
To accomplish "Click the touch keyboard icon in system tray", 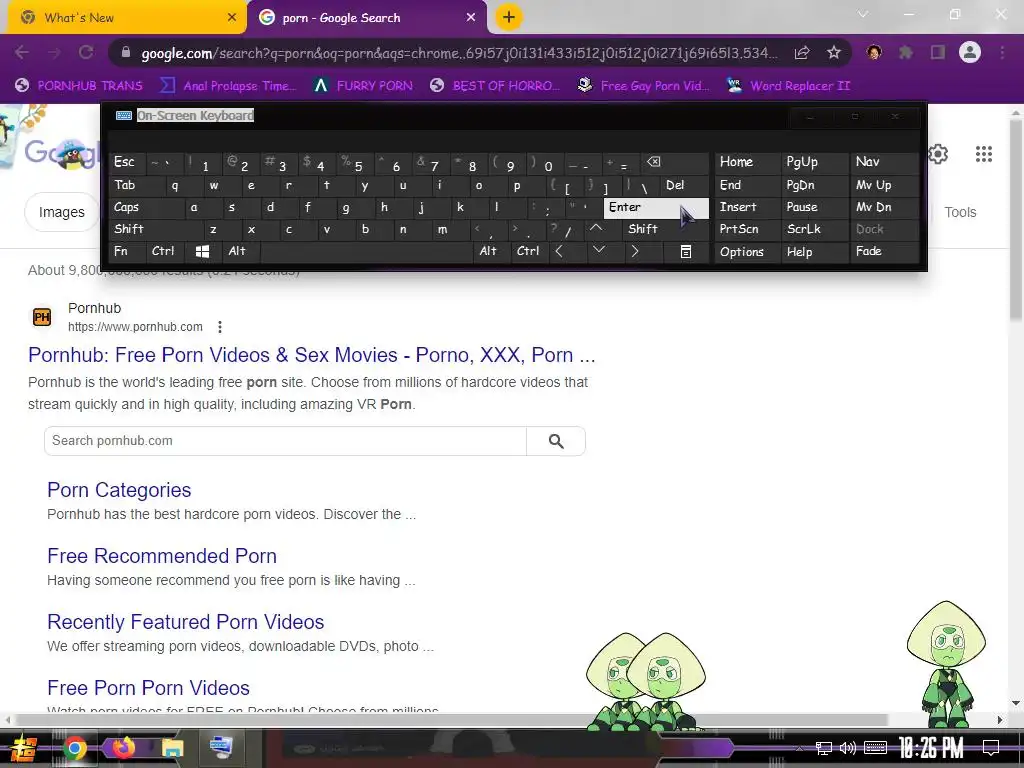I will [875, 748].
